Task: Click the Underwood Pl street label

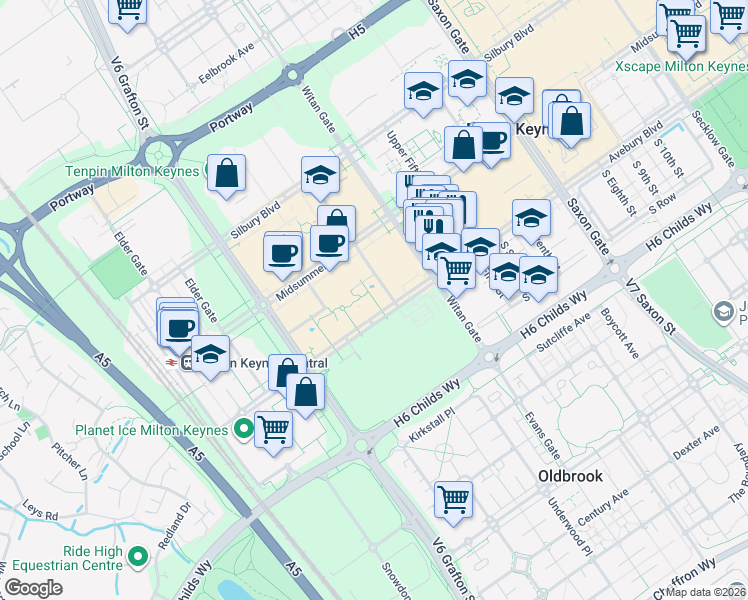Action: click(x=570, y=527)
